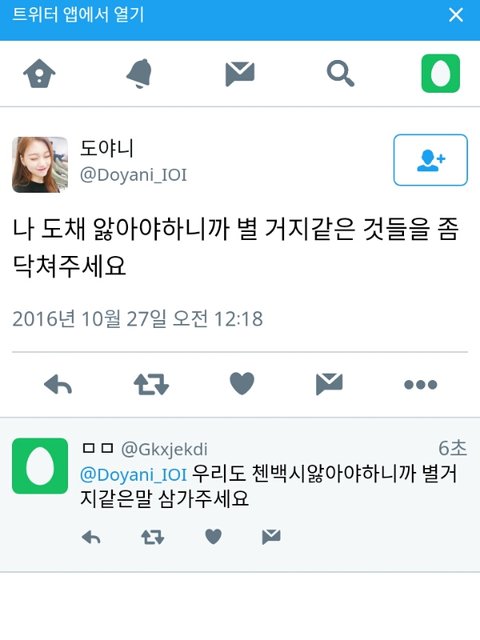Viewport: 480px width, 640px height.
Task: Reply to the @Gkxjekdi tweet
Action: [x=91, y=537]
